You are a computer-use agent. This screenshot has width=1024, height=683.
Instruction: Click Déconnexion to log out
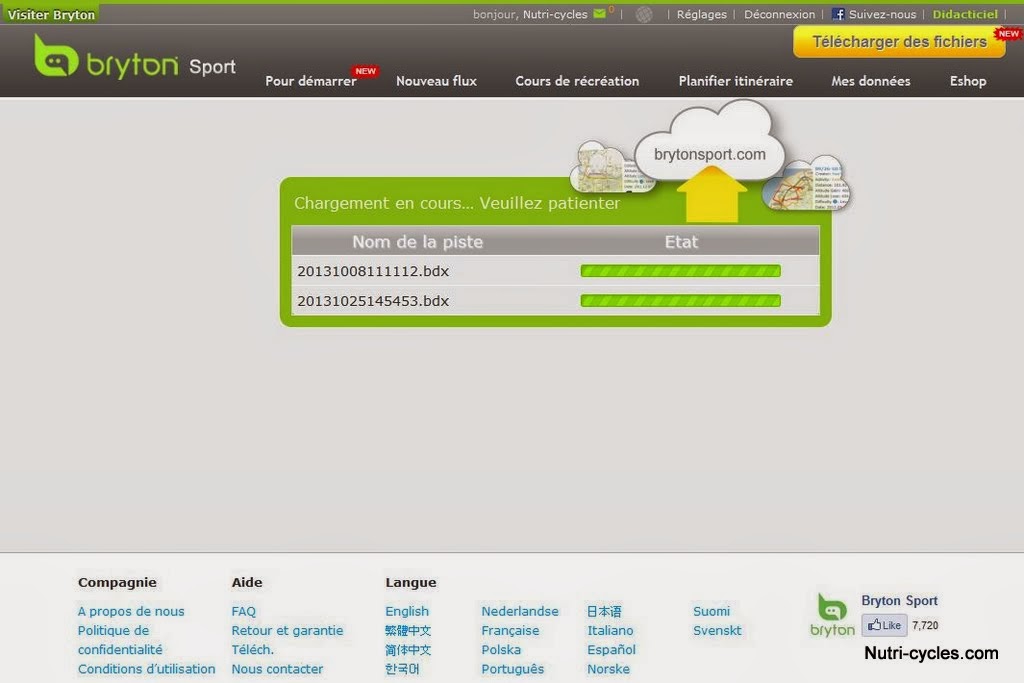coord(779,14)
